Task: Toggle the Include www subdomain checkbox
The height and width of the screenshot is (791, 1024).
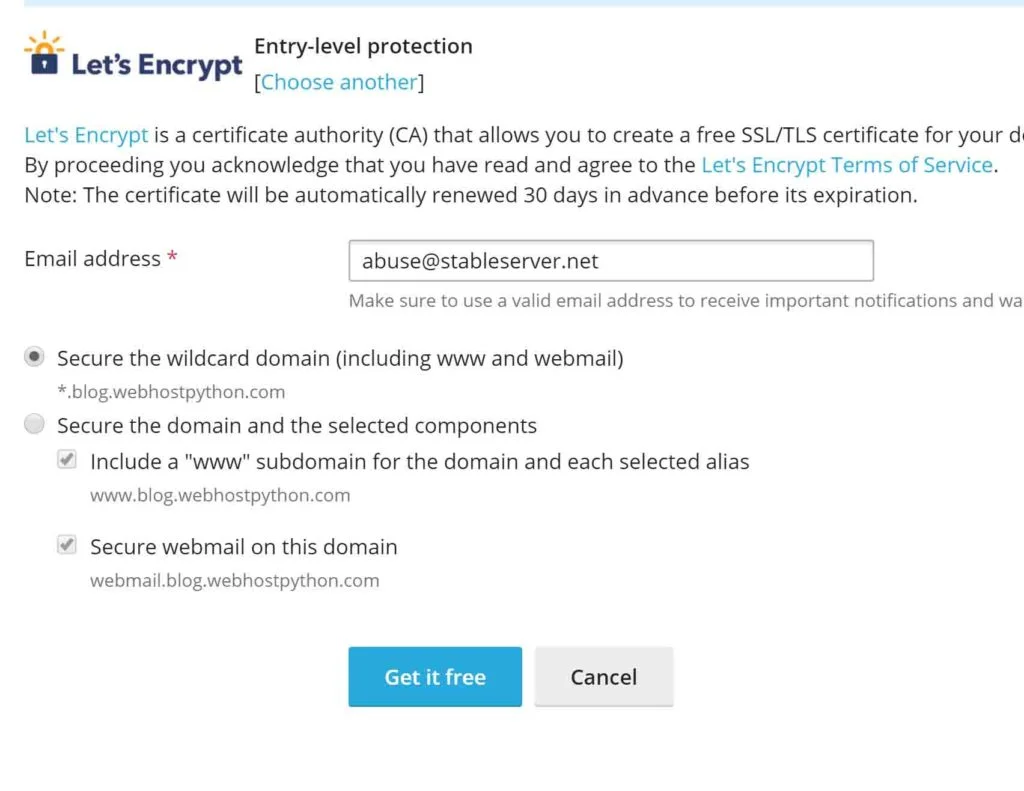Action: pyautogui.click(x=67, y=459)
